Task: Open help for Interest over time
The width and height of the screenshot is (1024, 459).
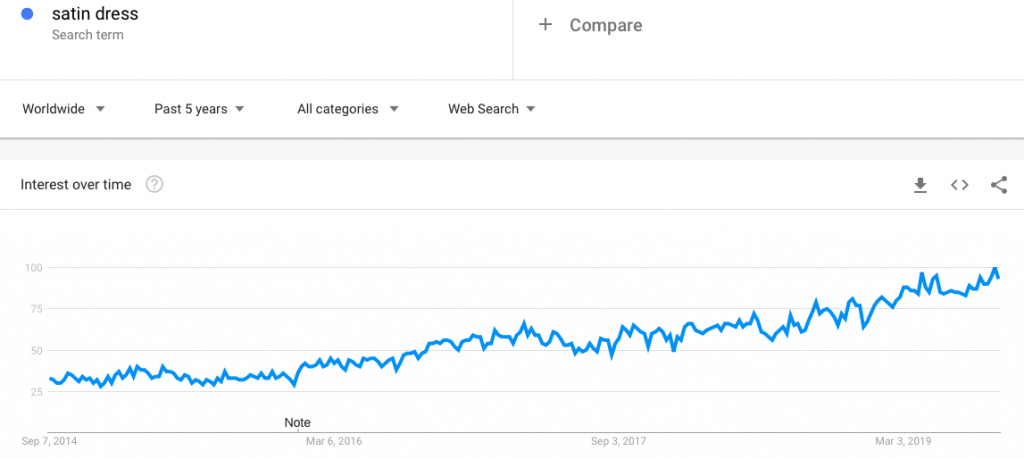Action: click(x=154, y=185)
